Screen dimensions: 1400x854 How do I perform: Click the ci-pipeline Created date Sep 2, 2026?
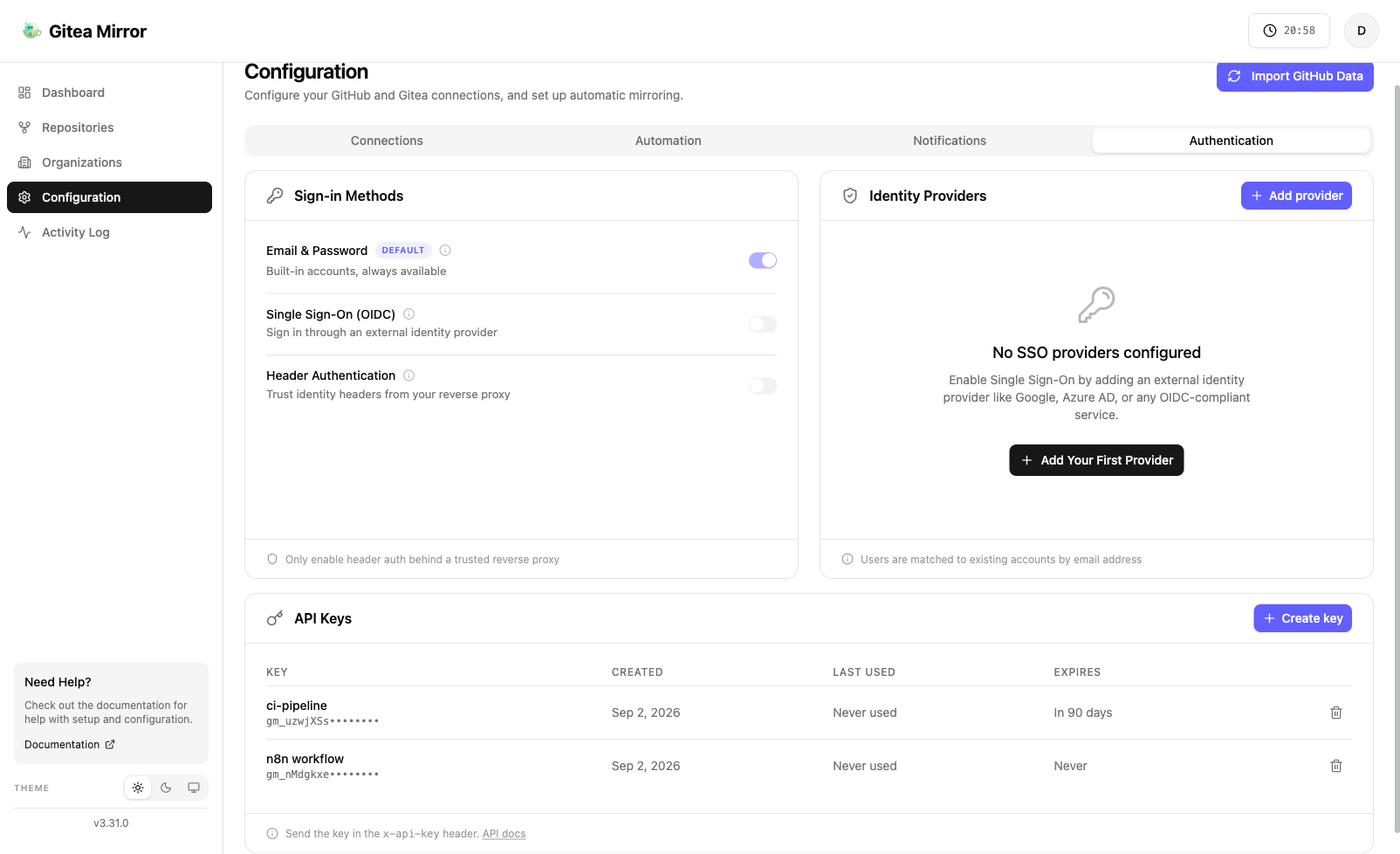(646, 713)
